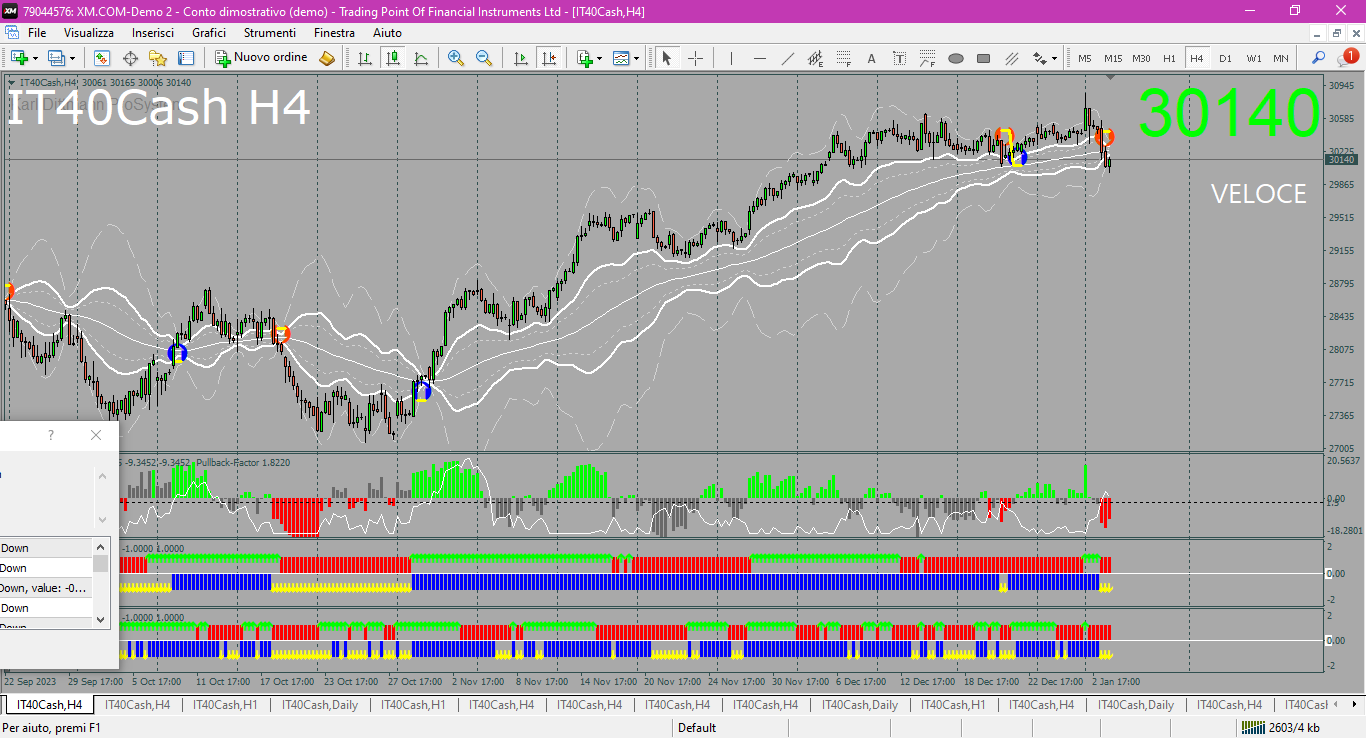The height and width of the screenshot is (738, 1366).
Task: Open the Strumenti menu
Action: click(x=270, y=33)
